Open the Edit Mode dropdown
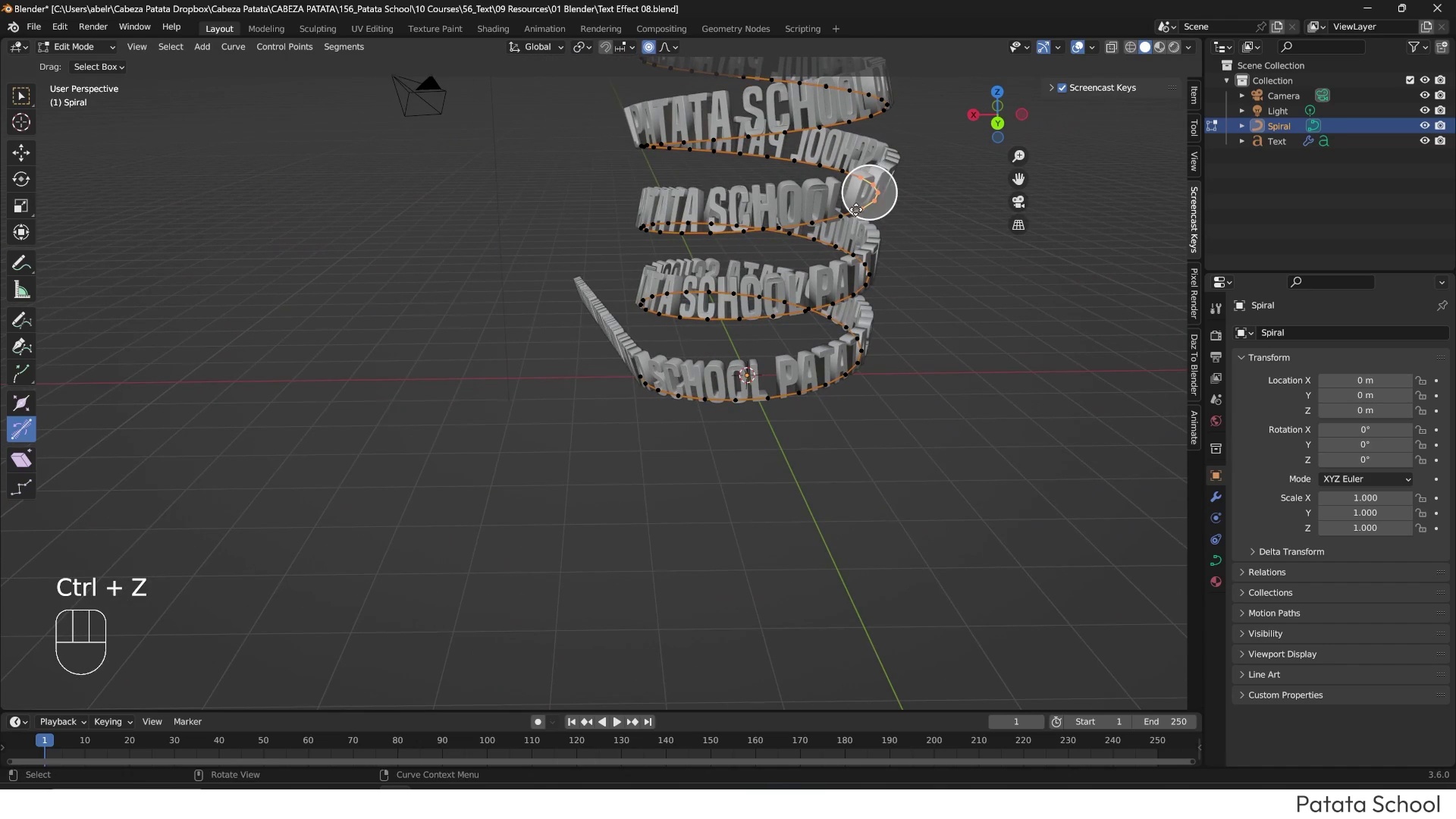 (x=77, y=47)
